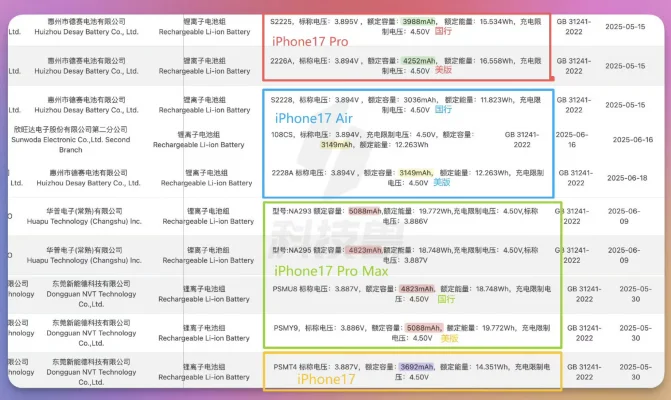Click the 2025-05-30 date in PSMY9 row
The width and height of the screenshot is (671, 400).
[x=635, y=333]
